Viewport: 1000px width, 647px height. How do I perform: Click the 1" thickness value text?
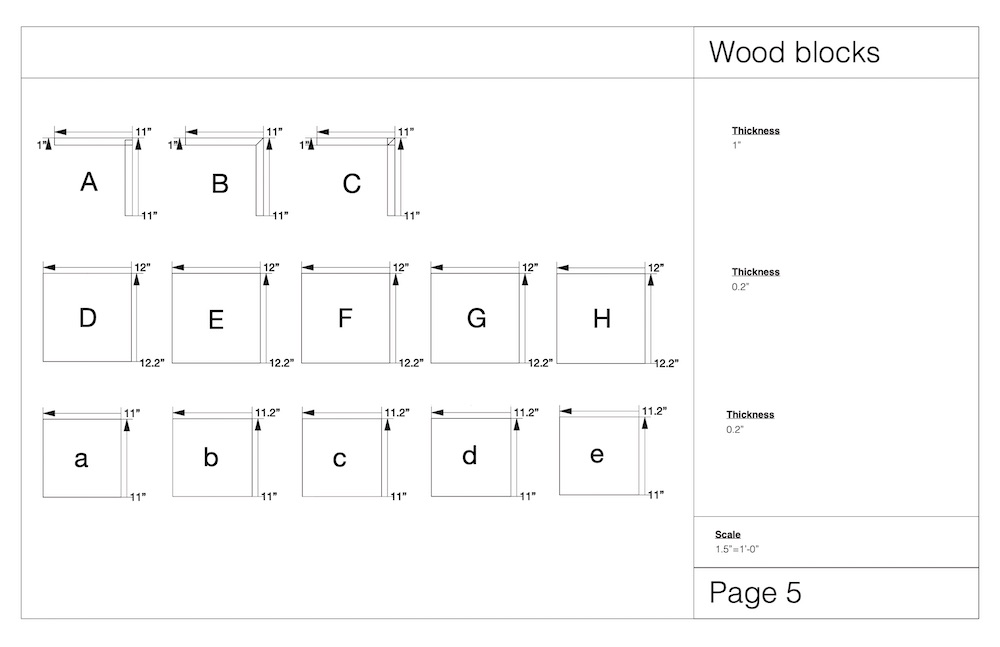pyautogui.click(x=736, y=145)
